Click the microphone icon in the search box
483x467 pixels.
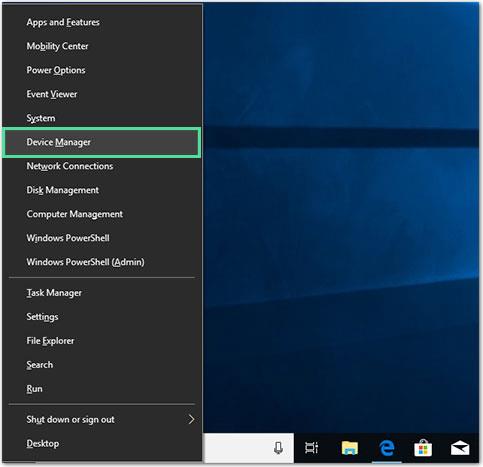(278, 448)
